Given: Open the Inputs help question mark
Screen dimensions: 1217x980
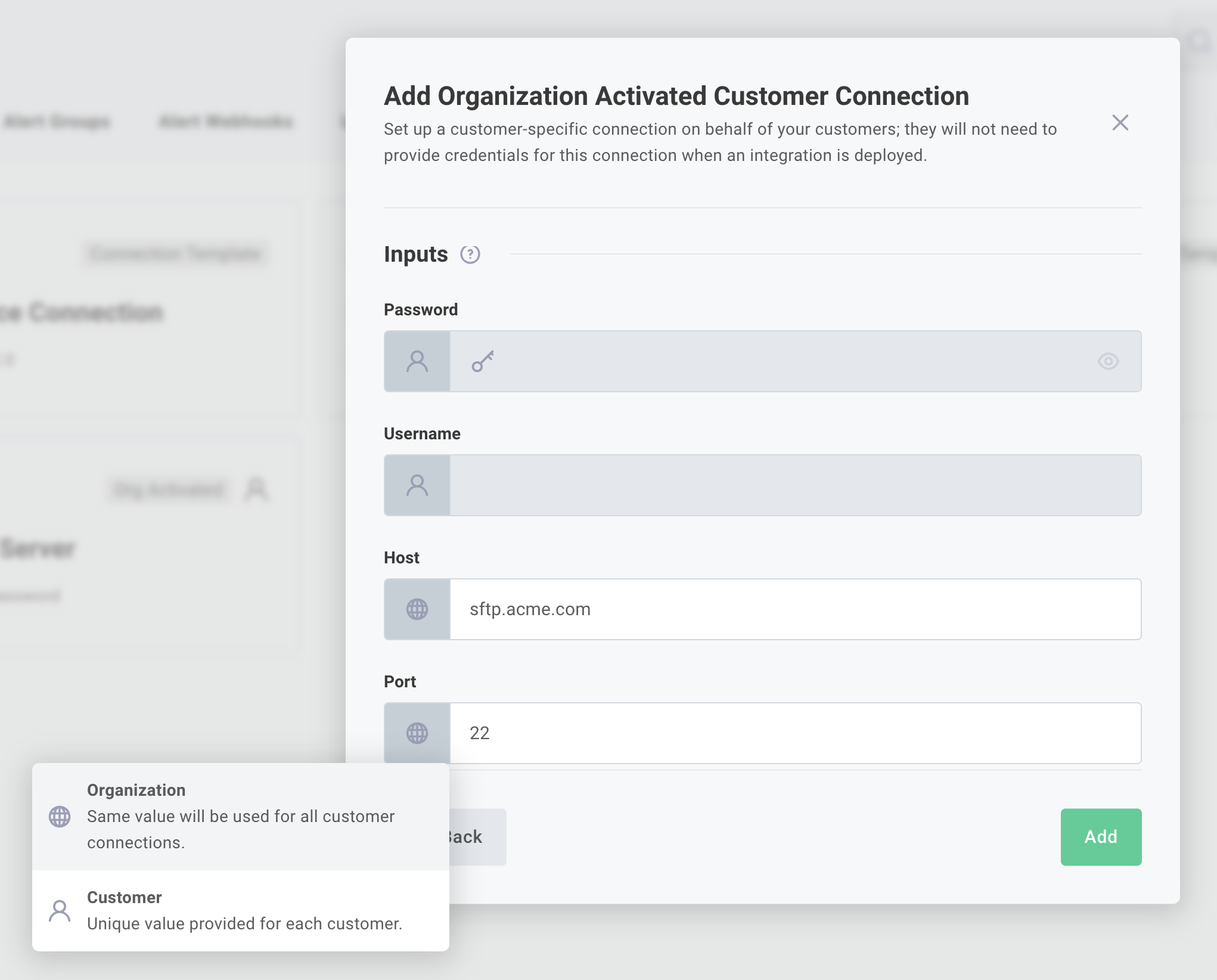Looking at the screenshot, I should (x=470, y=254).
